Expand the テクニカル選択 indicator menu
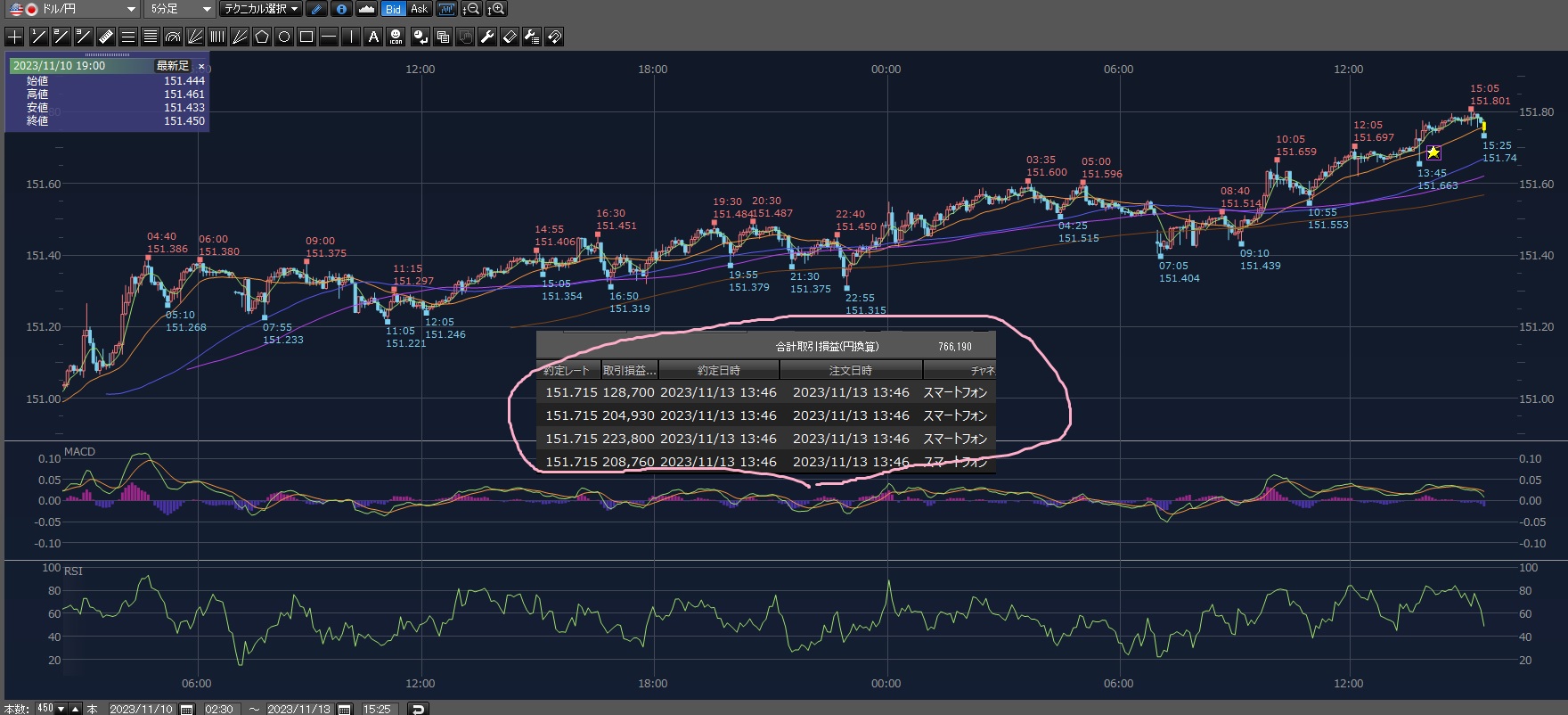The image size is (1568, 715). [x=261, y=9]
